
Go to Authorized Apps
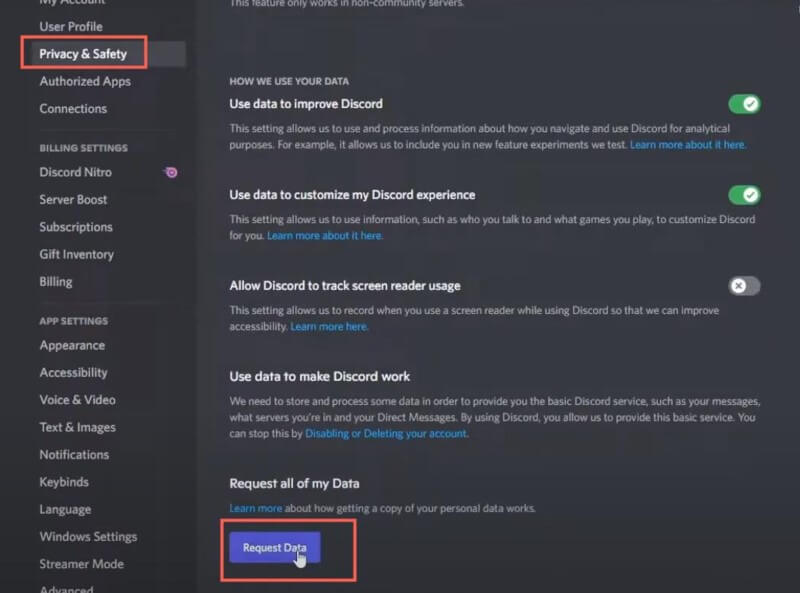[x=84, y=81]
